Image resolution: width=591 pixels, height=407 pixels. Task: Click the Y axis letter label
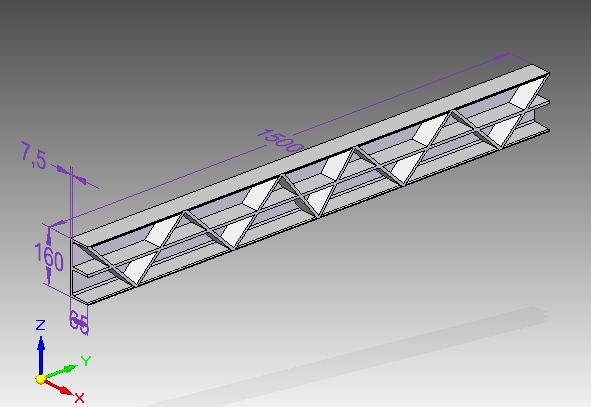86,361
